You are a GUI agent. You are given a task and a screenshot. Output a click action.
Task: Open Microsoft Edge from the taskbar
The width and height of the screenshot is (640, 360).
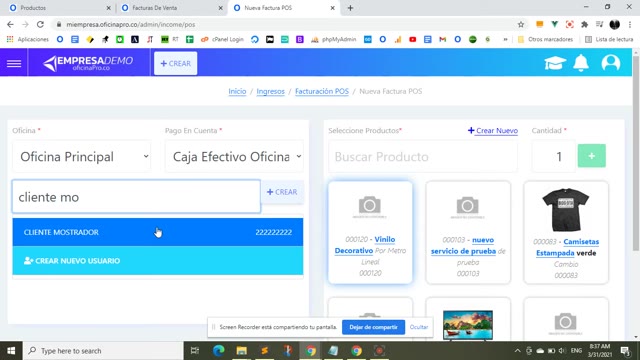tap(218, 351)
